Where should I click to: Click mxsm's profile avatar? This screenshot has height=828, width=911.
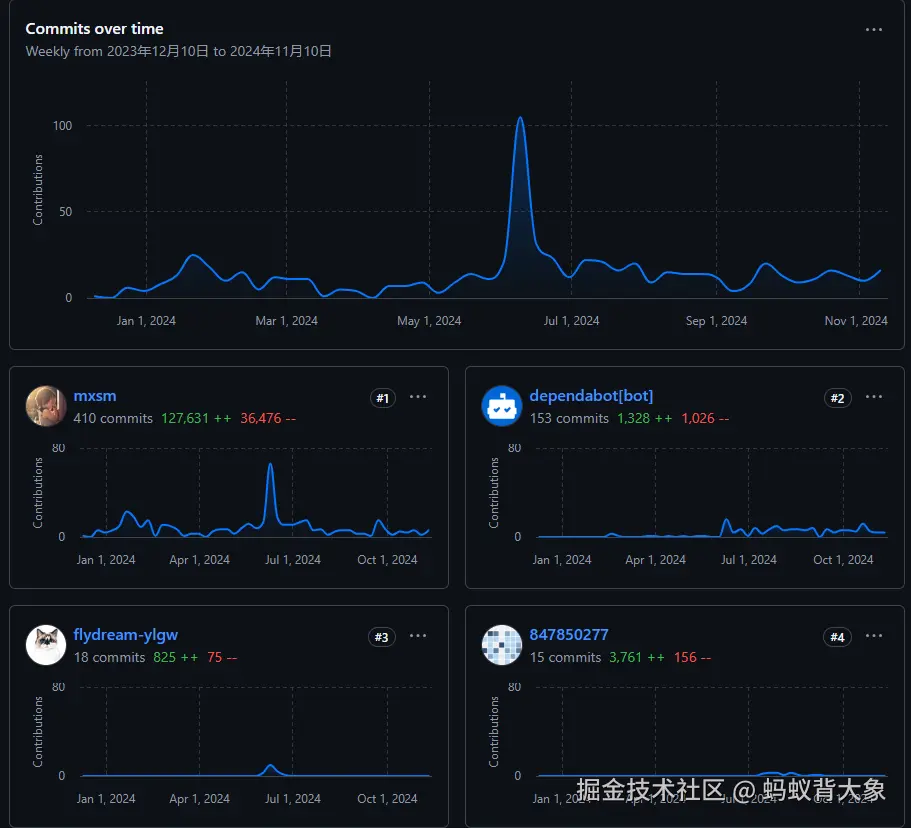point(45,406)
